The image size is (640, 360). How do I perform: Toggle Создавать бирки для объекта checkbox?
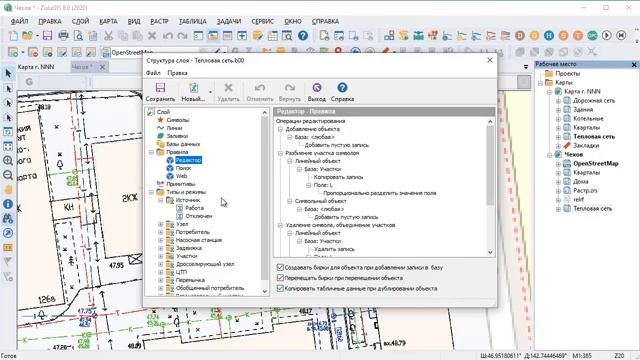point(280,267)
